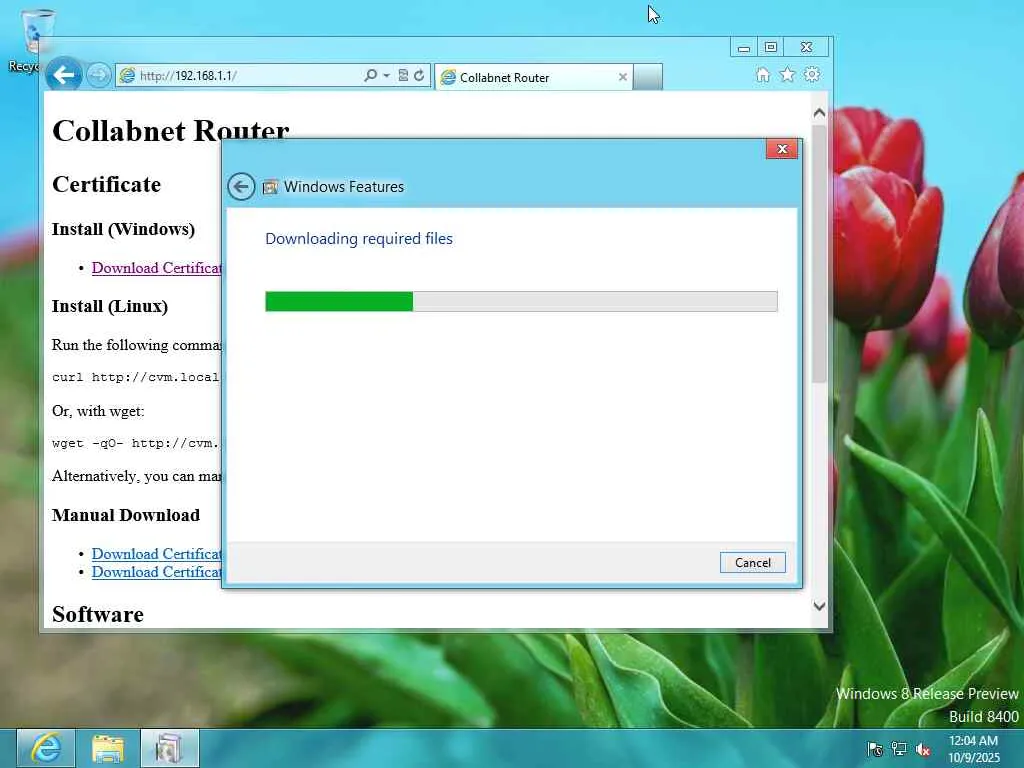Click the Windows Features title icon

(x=270, y=187)
